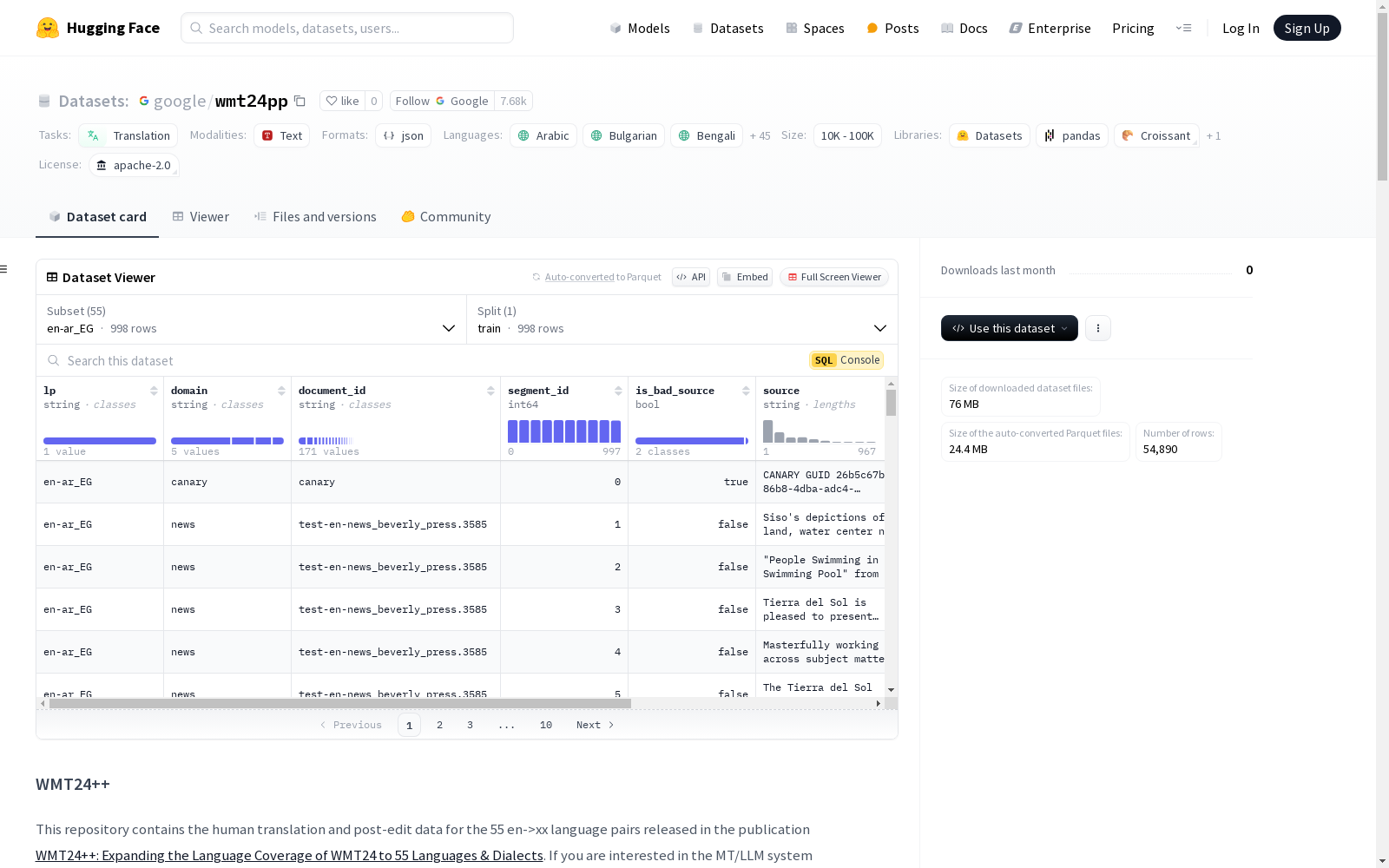Screen dimensions: 1389x868
Task: Click the Hugging Face logo icon
Action: tap(48, 28)
